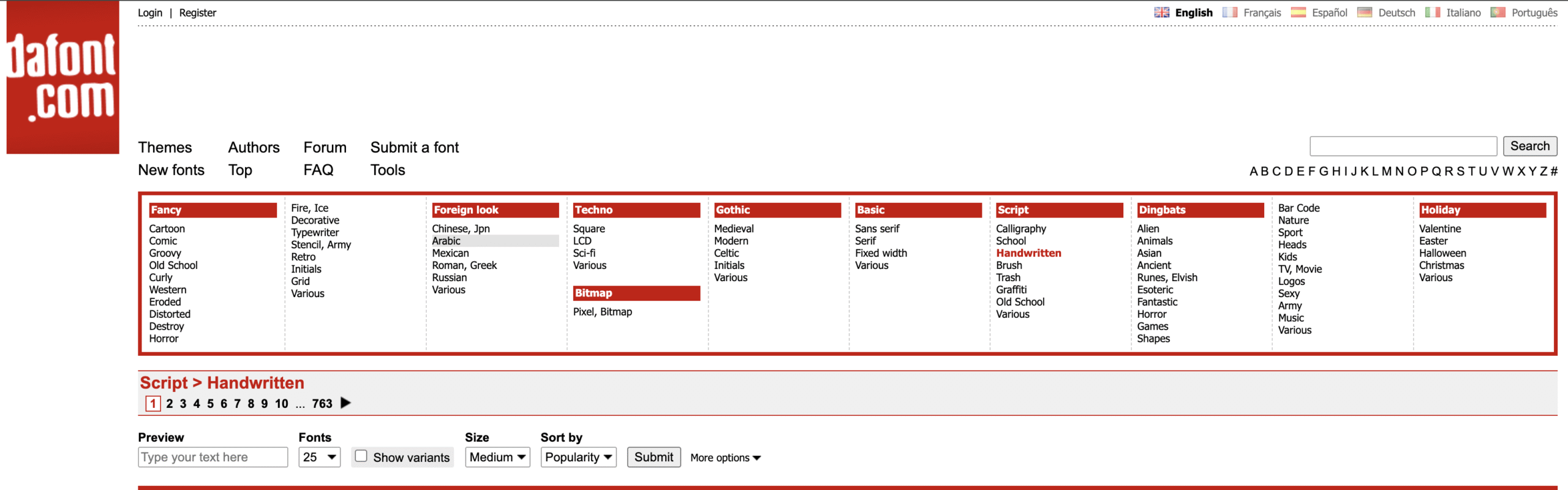Viewport: 1568px width, 490px height.
Task: Select the Spanish flag icon
Action: click(x=1298, y=12)
